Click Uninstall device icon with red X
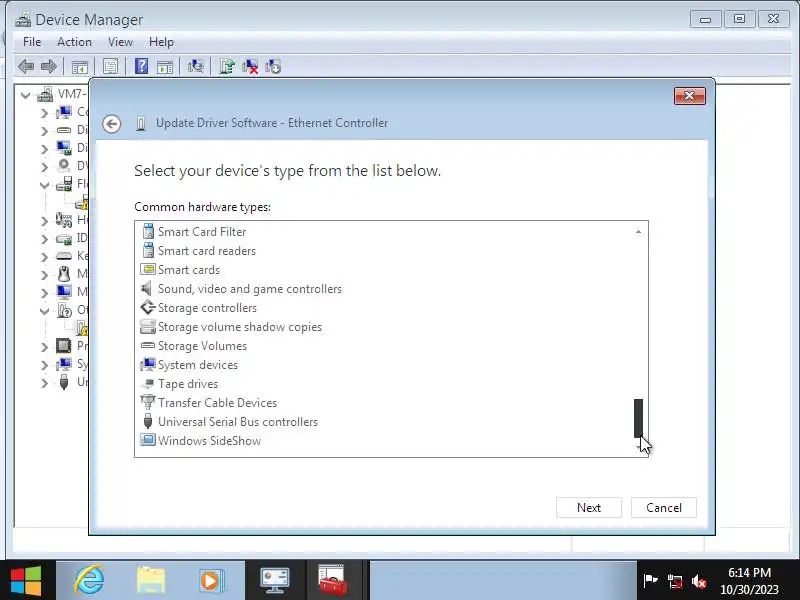This screenshot has height=600, width=800. click(x=250, y=66)
